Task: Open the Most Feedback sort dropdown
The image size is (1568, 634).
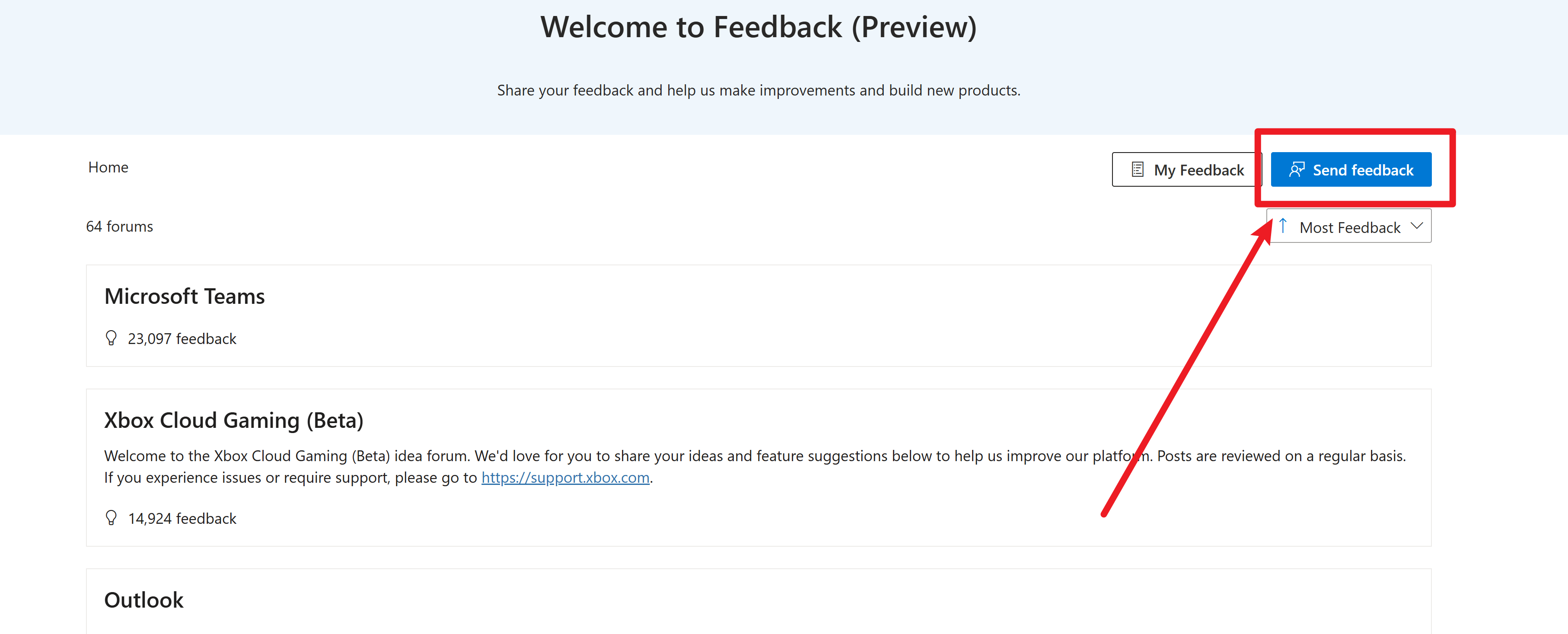Action: (x=1348, y=227)
